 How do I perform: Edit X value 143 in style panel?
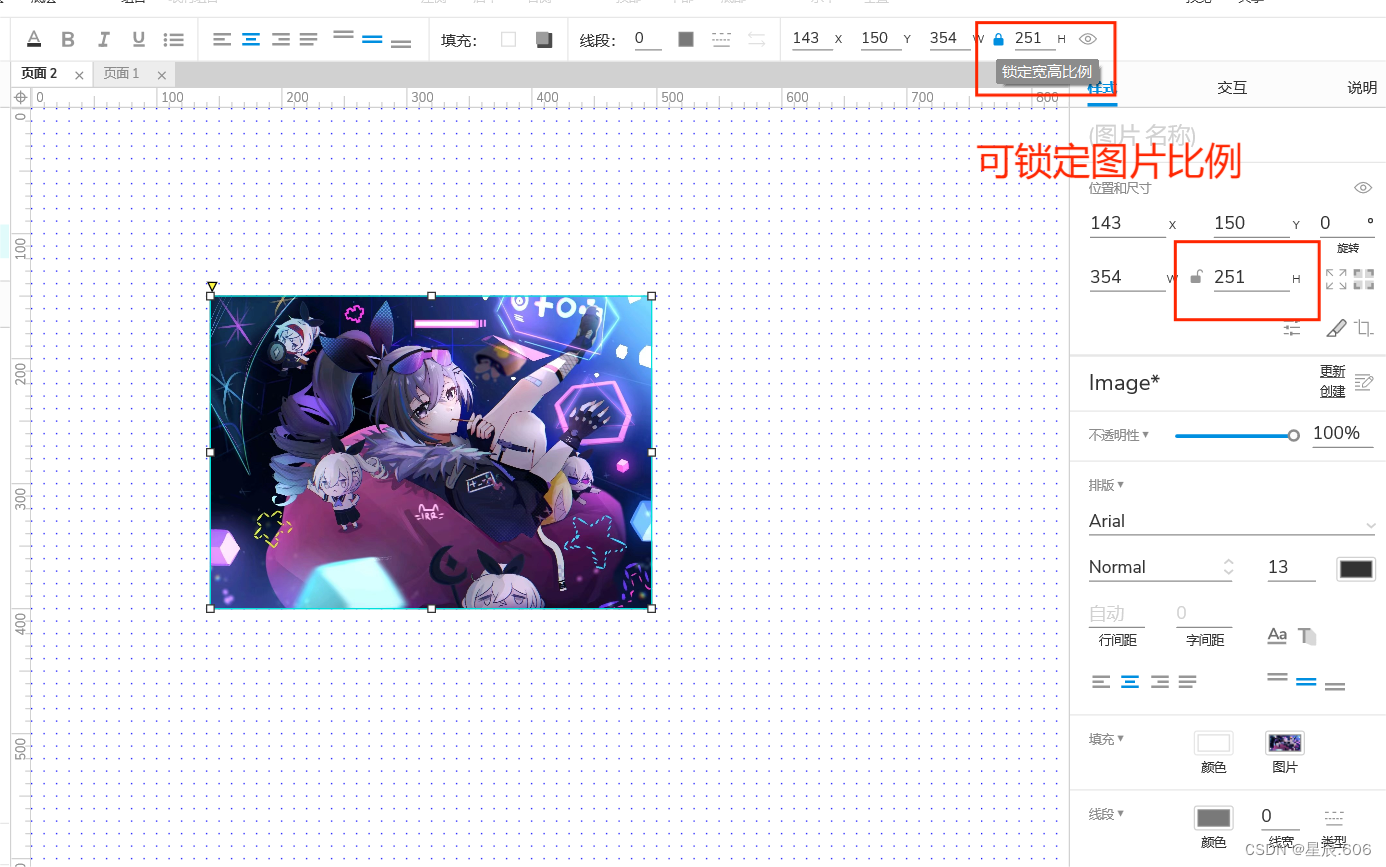[1127, 224]
